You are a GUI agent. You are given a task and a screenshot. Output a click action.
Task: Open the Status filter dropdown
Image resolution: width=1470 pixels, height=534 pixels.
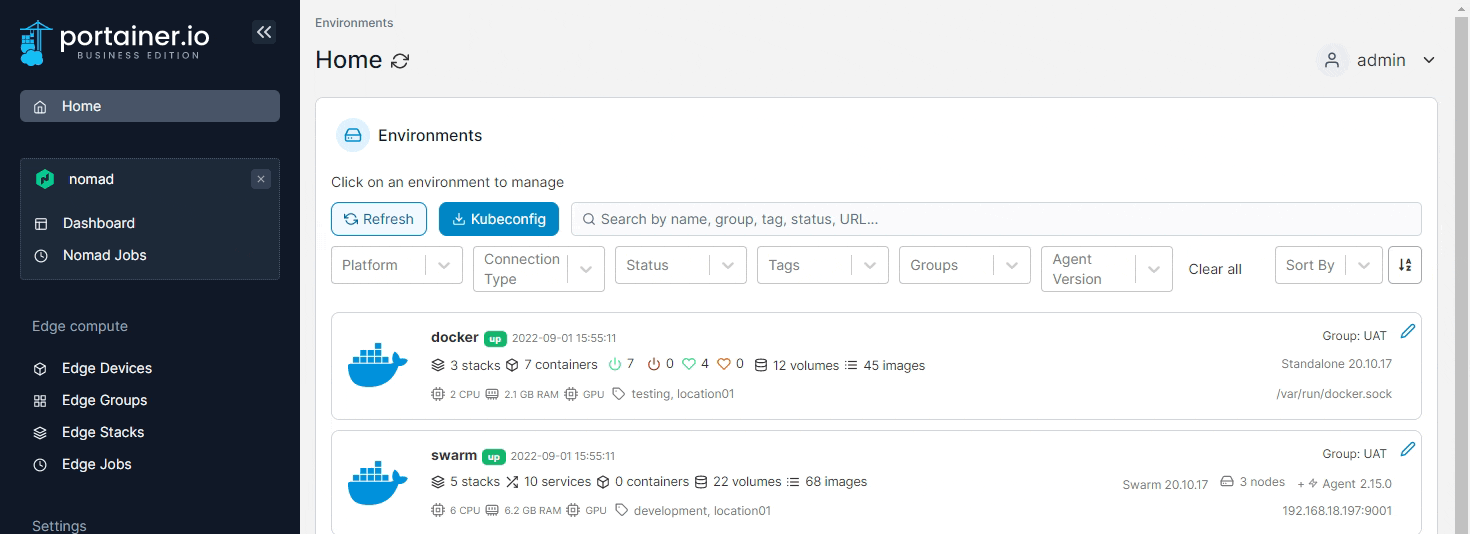tap(681, 265)
